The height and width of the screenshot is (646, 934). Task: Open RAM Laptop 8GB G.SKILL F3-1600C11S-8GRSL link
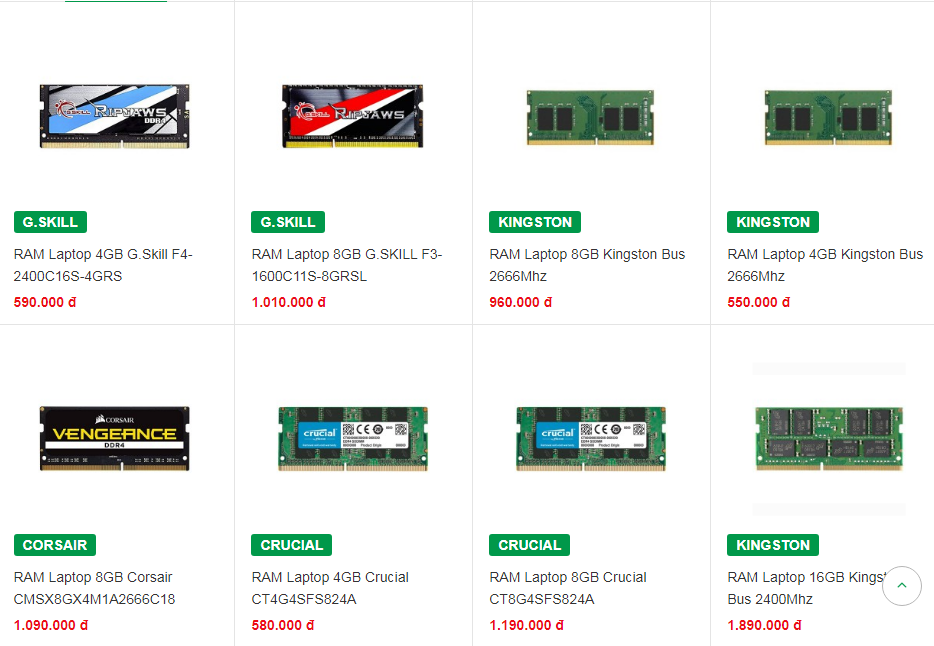tap(347, 265)
